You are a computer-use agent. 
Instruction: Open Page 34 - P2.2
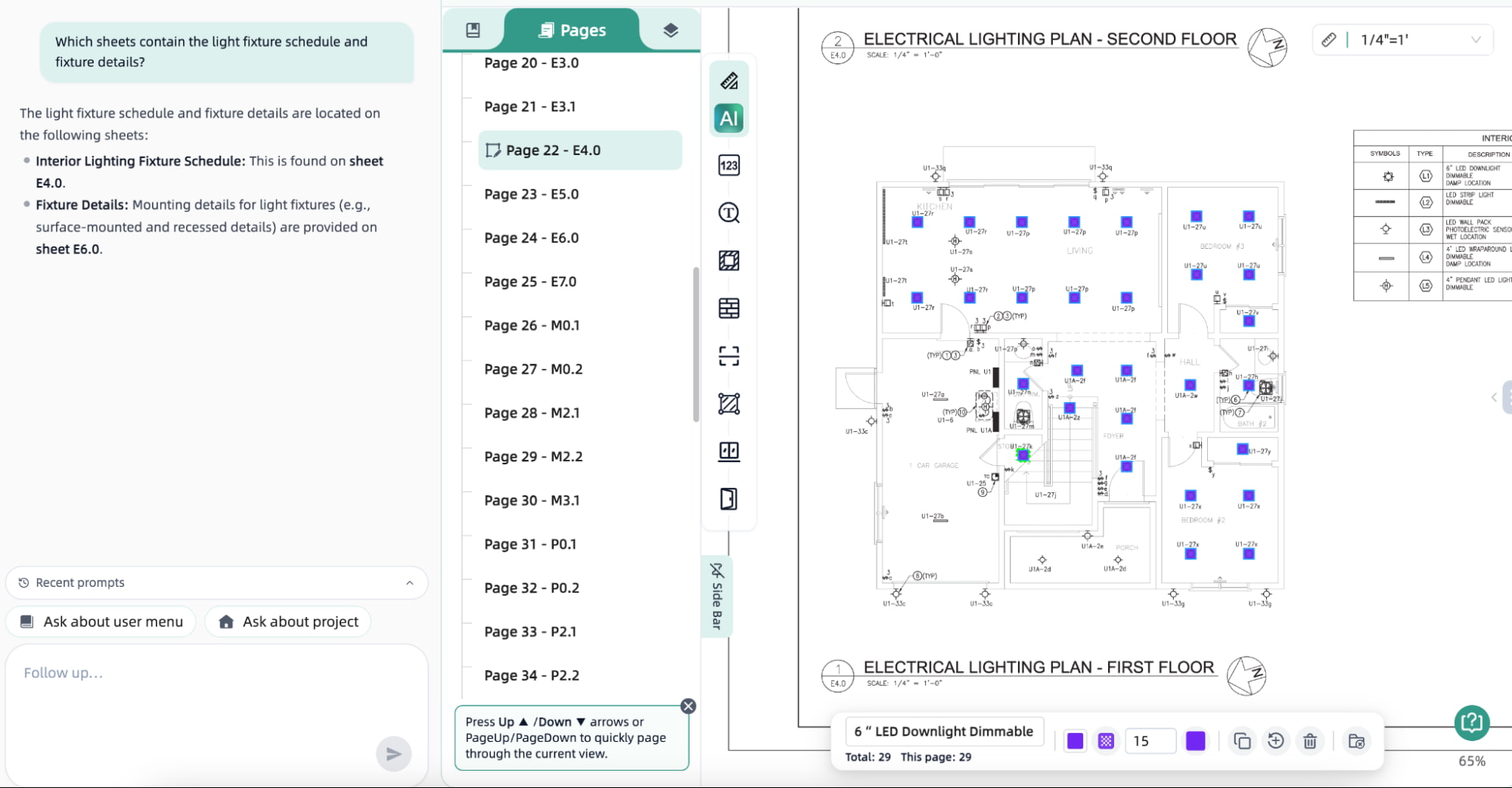pyautogui.click(x=532, y=676)
